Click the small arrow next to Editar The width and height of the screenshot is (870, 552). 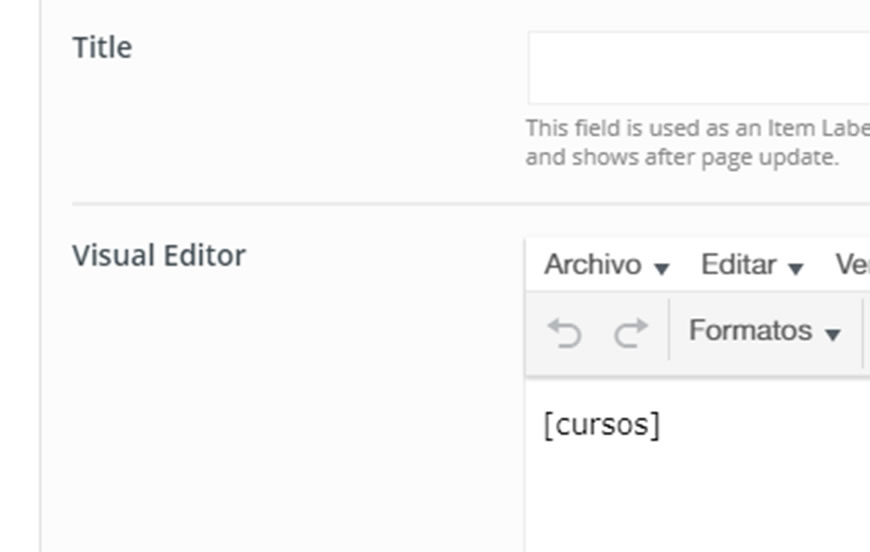tap(796, 269)
